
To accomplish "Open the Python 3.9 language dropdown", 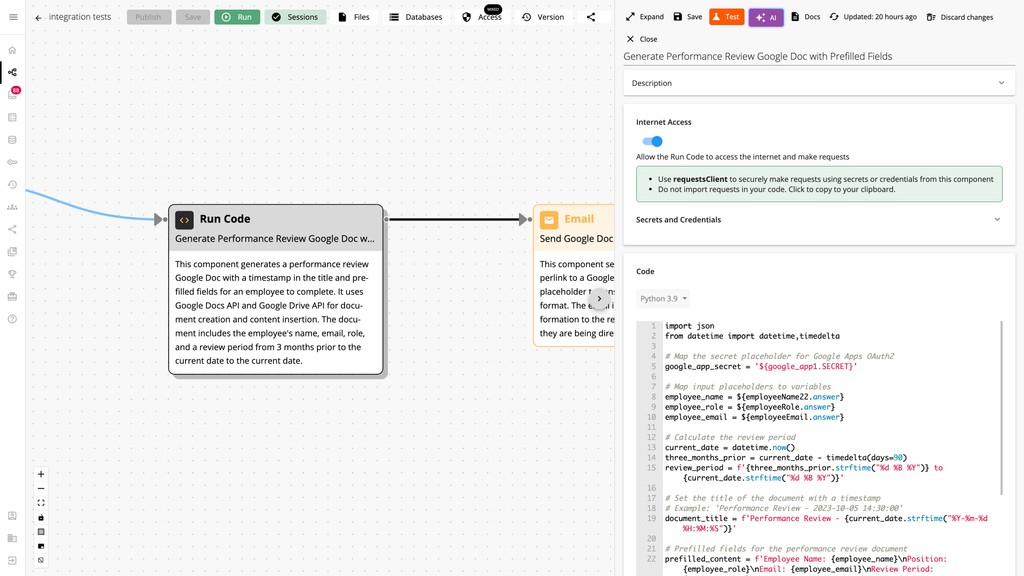I will tap(662, 298).
